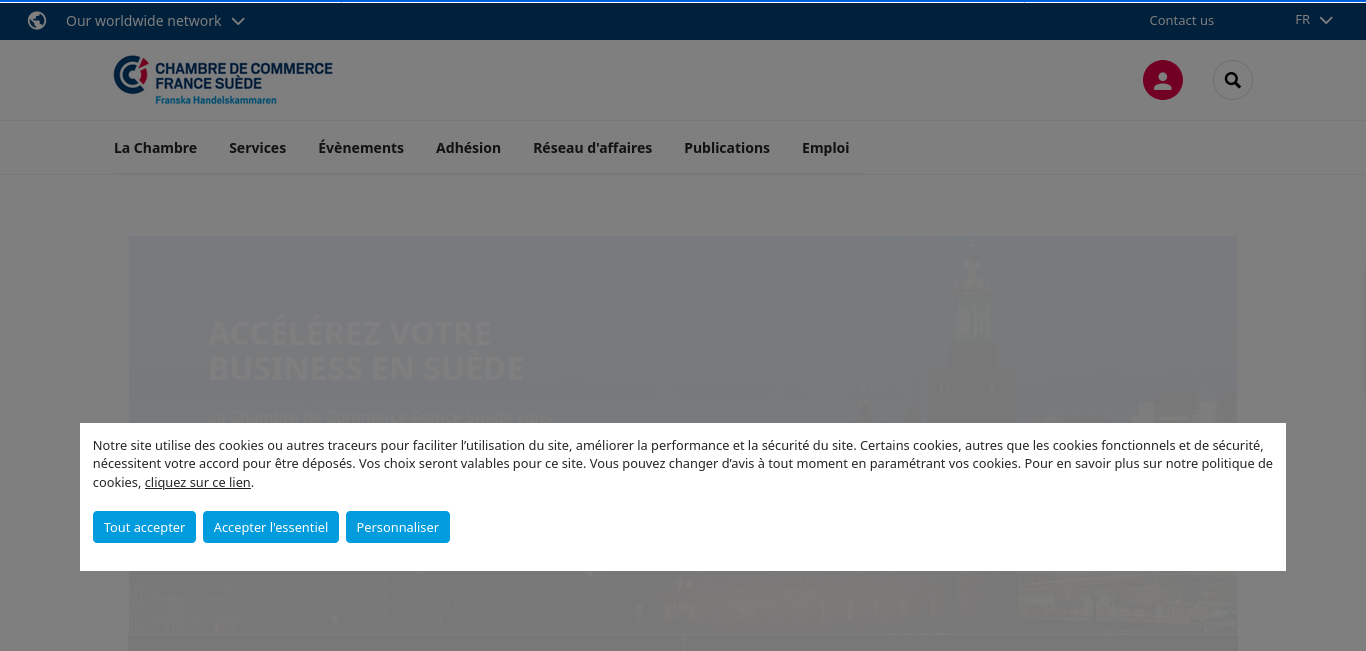This screenshot has width=1366, height=651.
Task: Open the Contact us link
Action: coord(1181,20)
